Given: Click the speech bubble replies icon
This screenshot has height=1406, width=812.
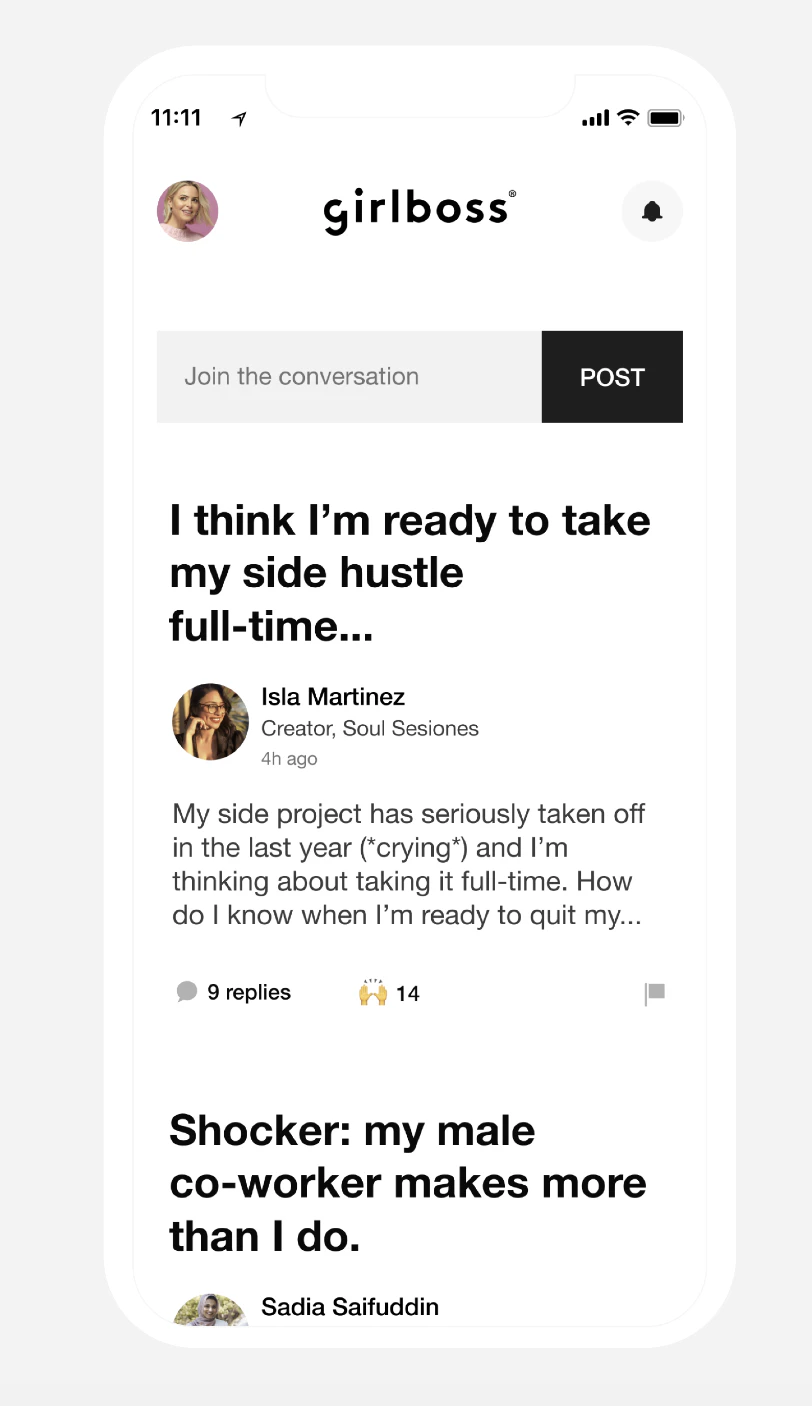Looking at the screenshot, I should coord(186,992).
